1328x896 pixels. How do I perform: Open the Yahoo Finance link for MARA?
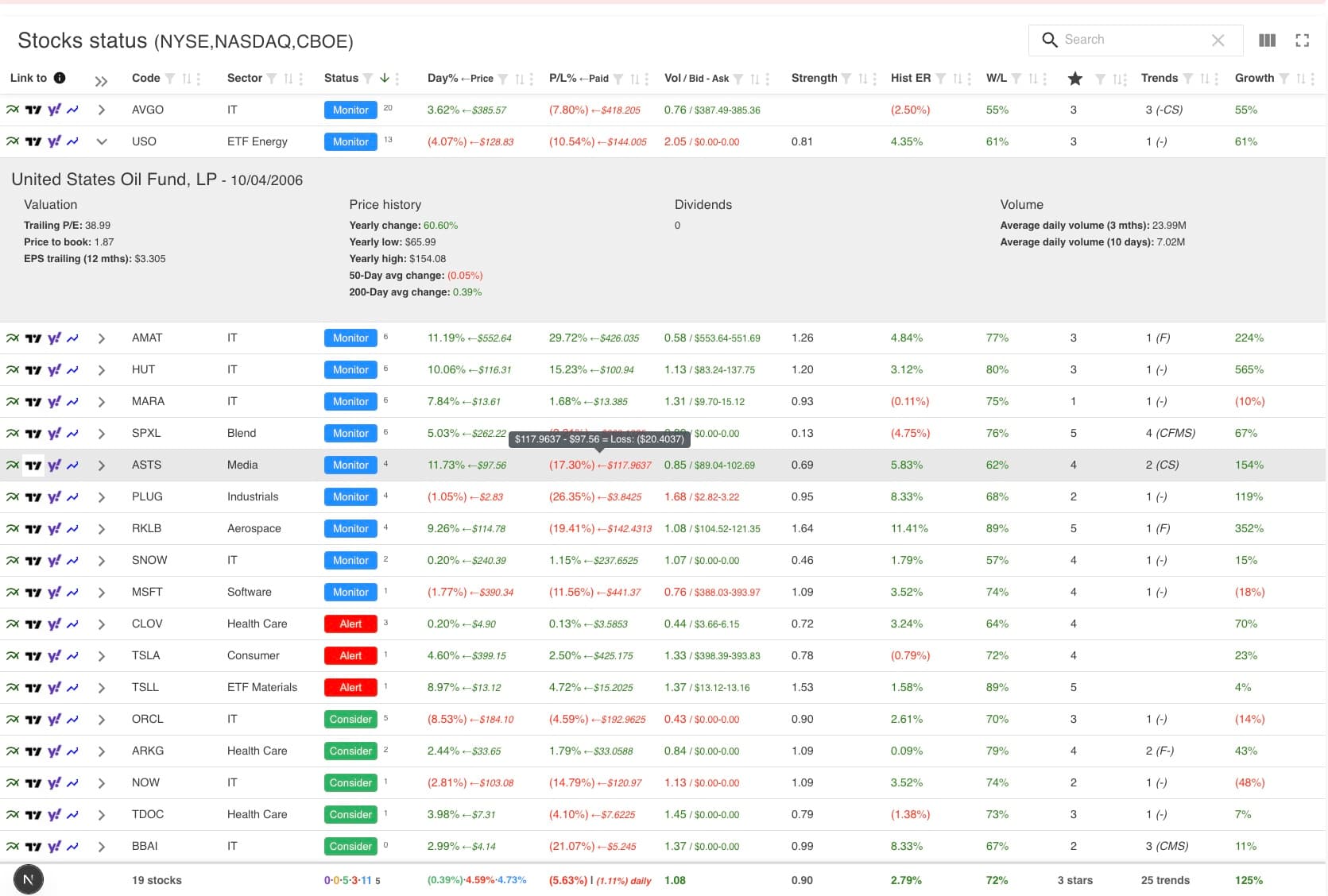(54, 402)
